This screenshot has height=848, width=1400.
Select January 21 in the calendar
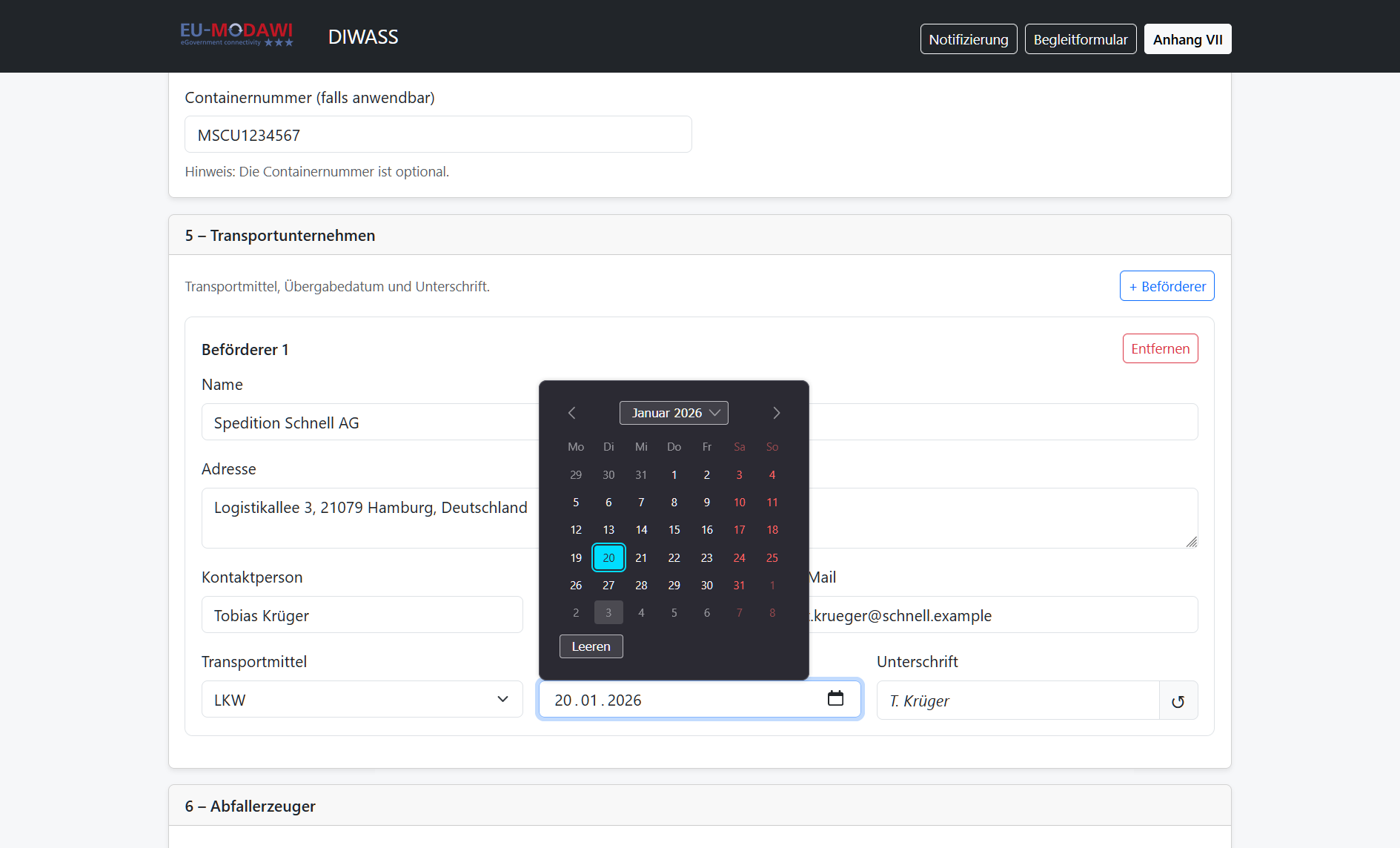[x=641, y=557]
